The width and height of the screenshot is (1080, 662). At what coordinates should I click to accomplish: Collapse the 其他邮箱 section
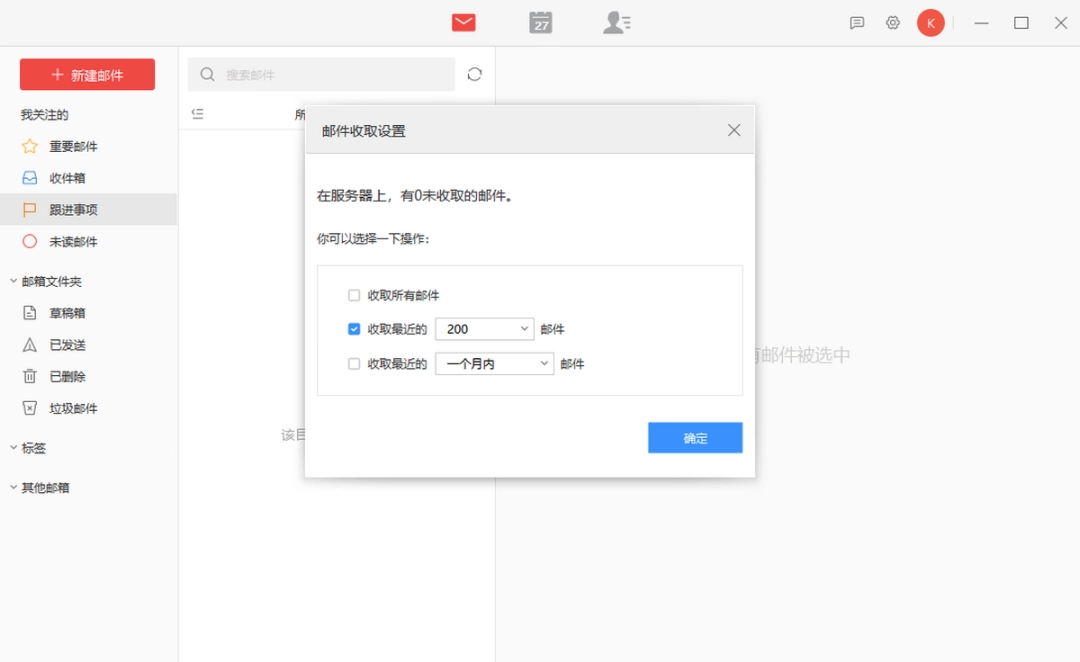[x=13, y=487]
